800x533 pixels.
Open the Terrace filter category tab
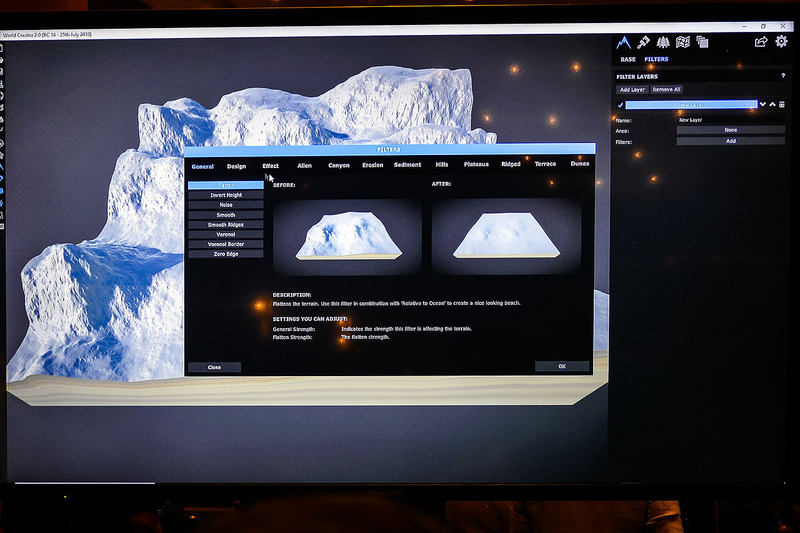click(545, 164)
